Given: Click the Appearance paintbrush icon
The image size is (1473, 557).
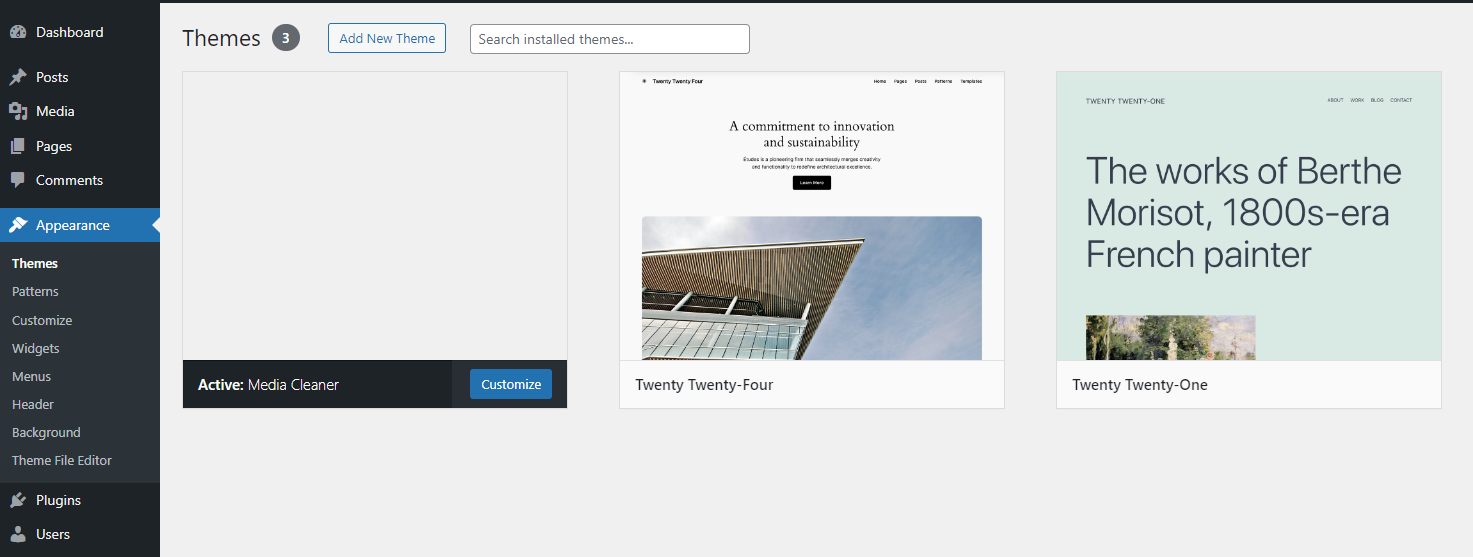Looking at the screenshot, I should [18, 225].
